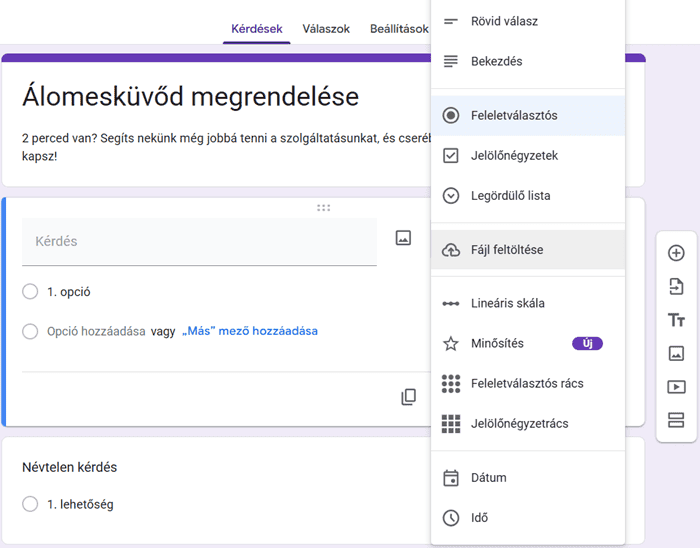Switch to the Válaszok tab
The height and width of the screenshot is (548, 700).
pyautogui.click(x=326, y=29)
